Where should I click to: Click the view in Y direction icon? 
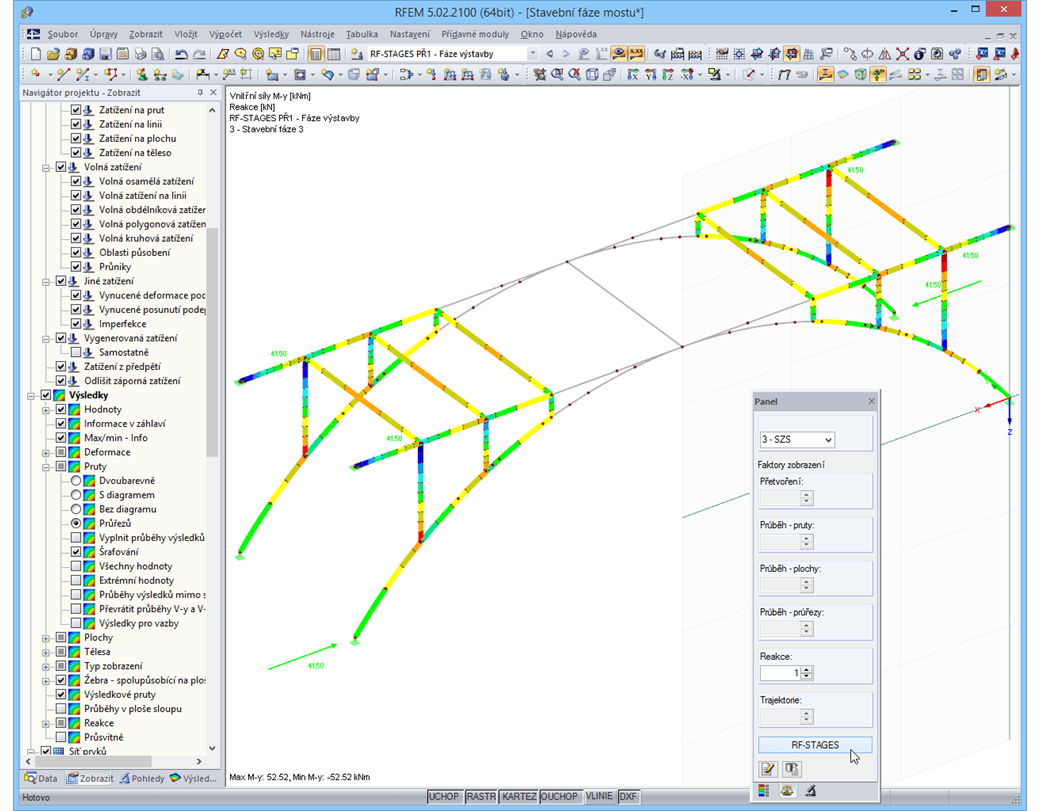(651, 74)
